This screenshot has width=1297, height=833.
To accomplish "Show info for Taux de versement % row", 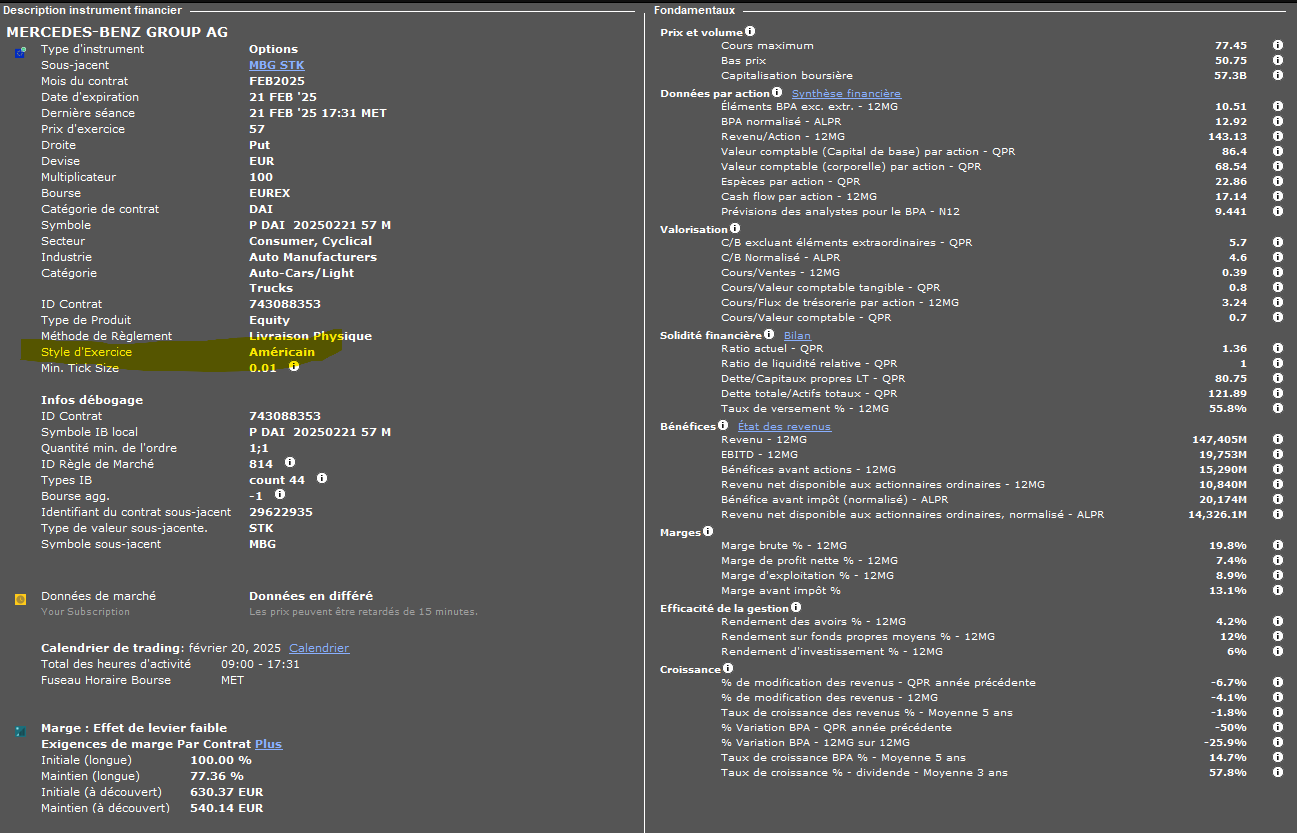I will pyautogui.click(x=1278, y=408).
